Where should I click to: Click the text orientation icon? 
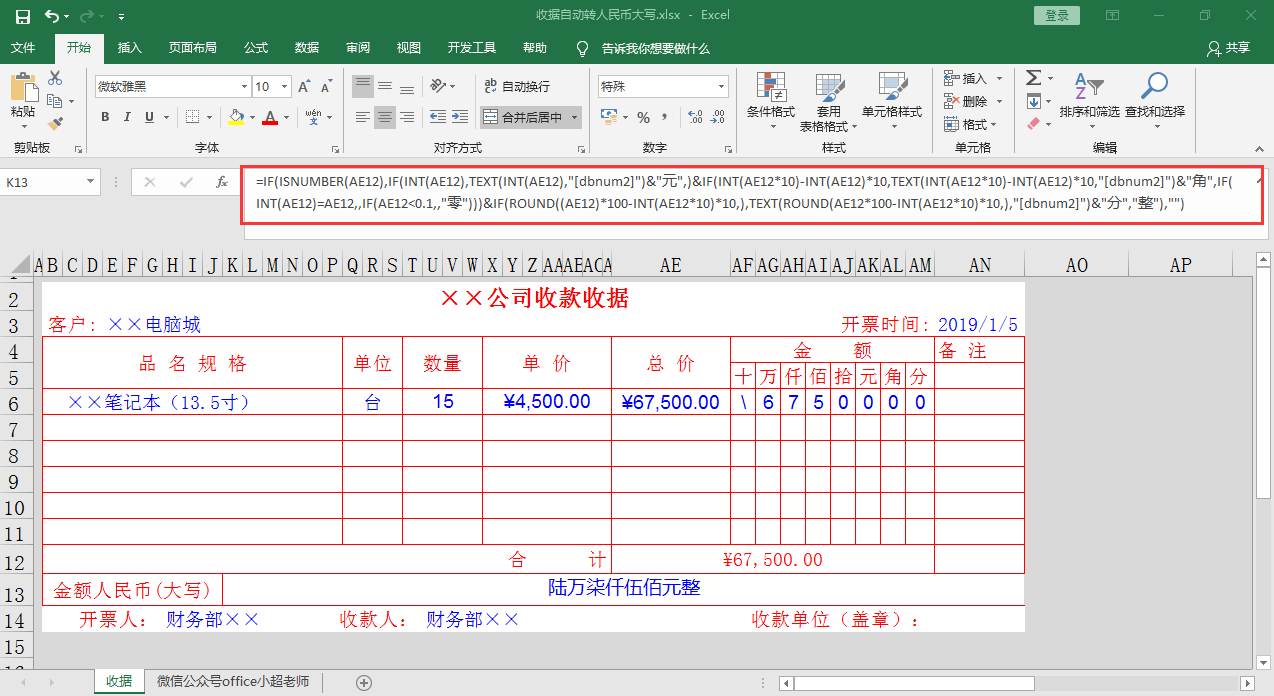[439, 86]
